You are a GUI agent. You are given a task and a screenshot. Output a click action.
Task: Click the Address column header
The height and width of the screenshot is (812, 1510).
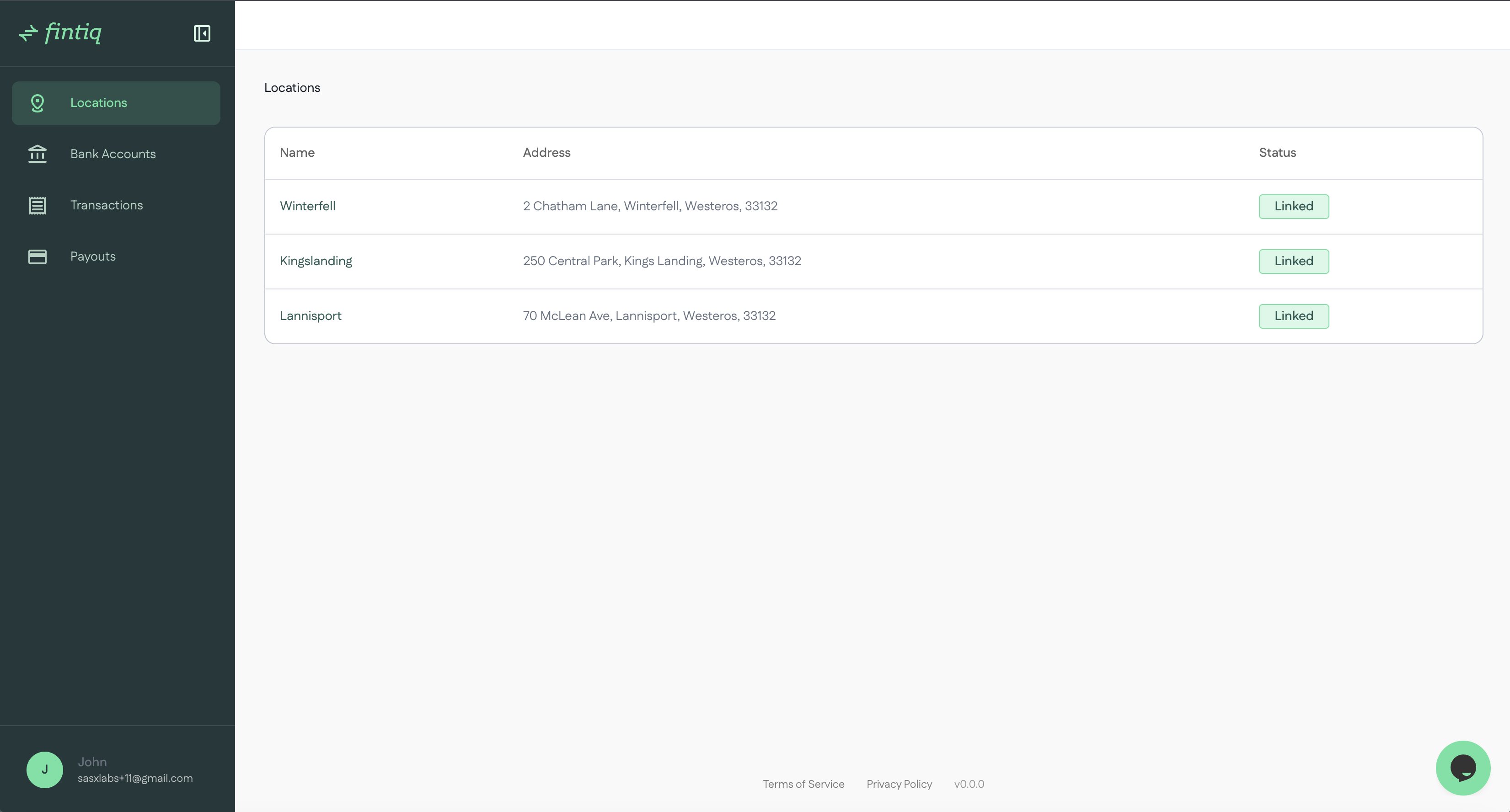(546, 153)
